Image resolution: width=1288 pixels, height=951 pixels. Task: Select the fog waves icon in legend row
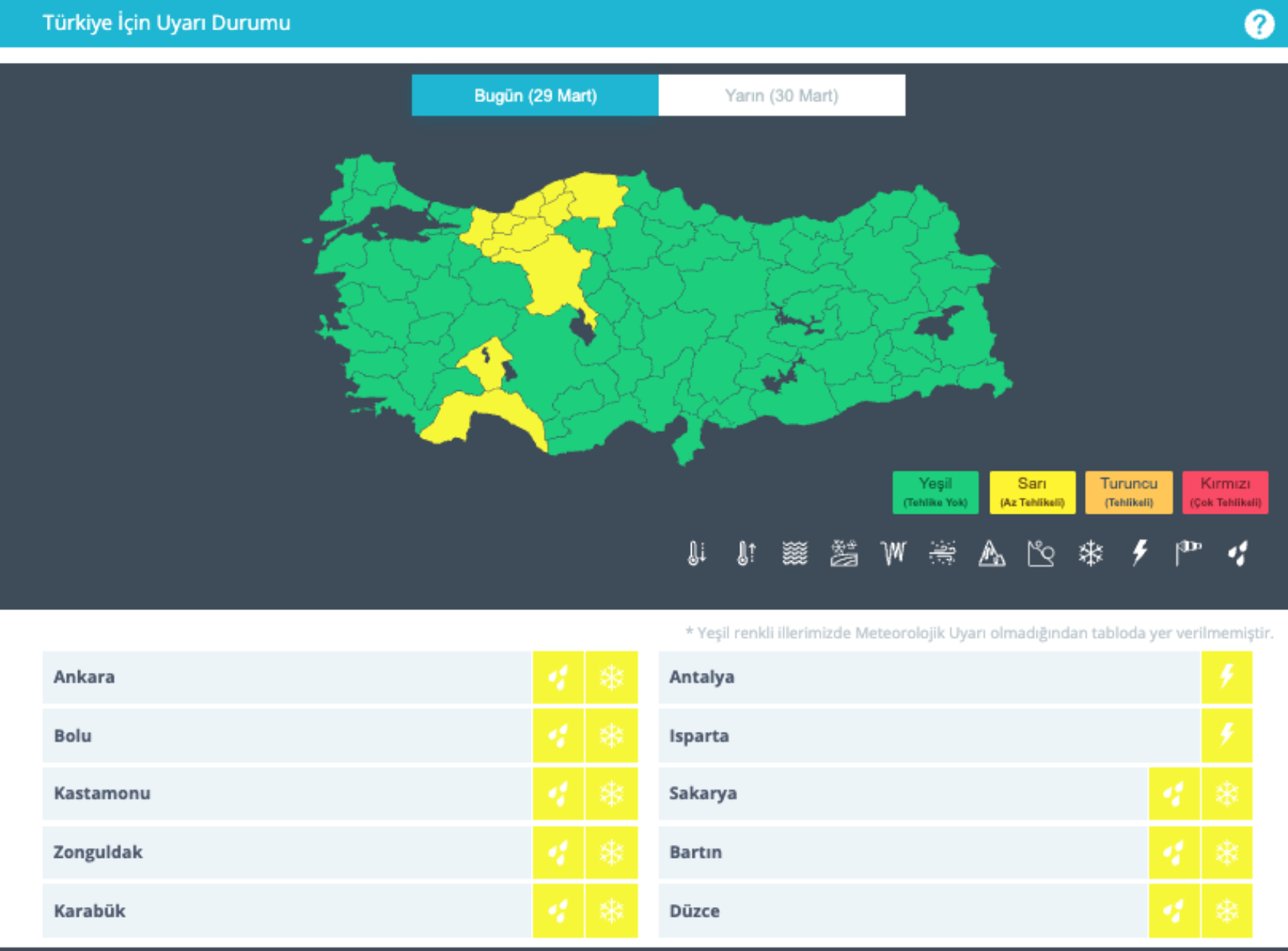coord(795,553)
